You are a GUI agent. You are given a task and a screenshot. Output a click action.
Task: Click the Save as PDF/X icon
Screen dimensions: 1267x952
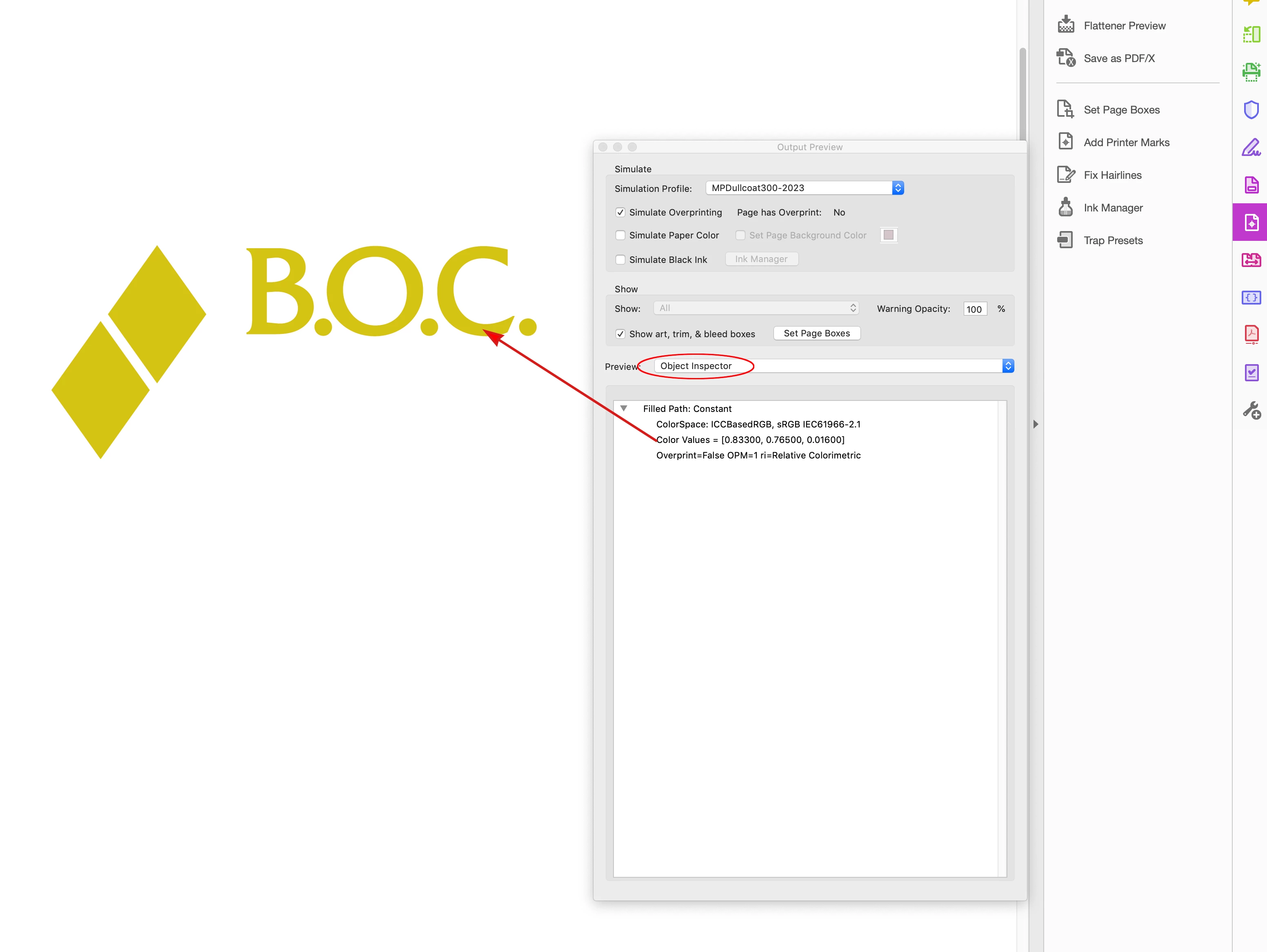pyautogui.click(x=1065, y=57)
